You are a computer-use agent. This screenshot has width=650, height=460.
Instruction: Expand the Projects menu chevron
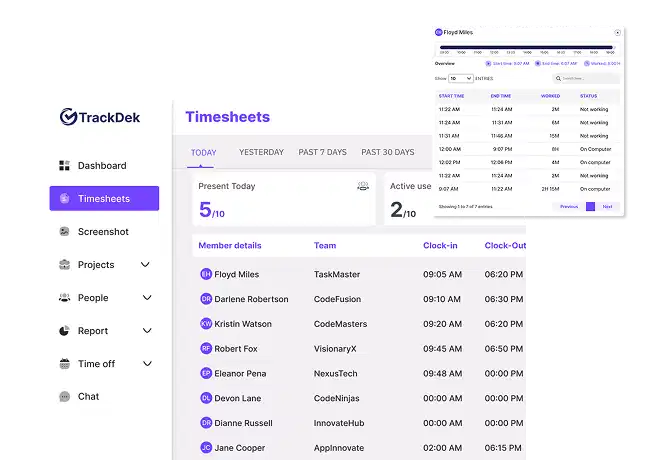[145, 265]
